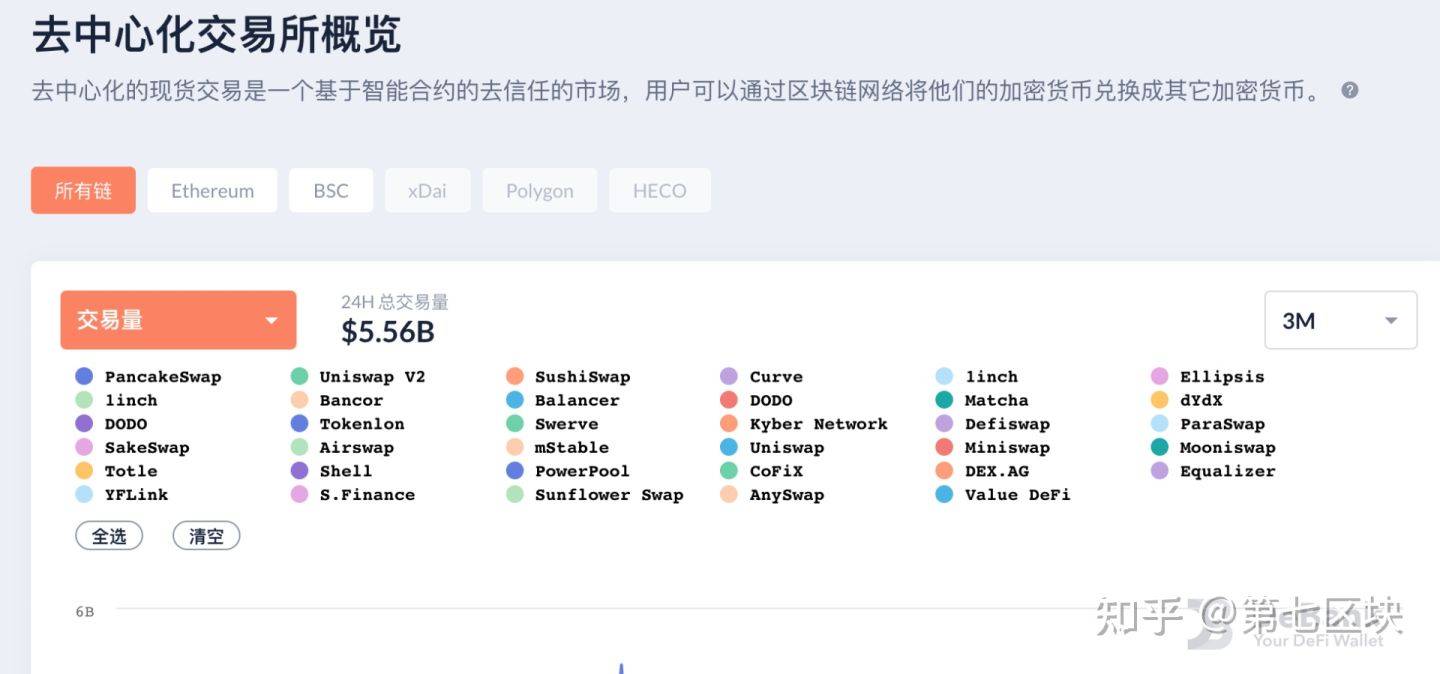This screenshot has height=674, width=1440.
Task: Switch to the Ethereum chain tab
Action: point(212,190)
